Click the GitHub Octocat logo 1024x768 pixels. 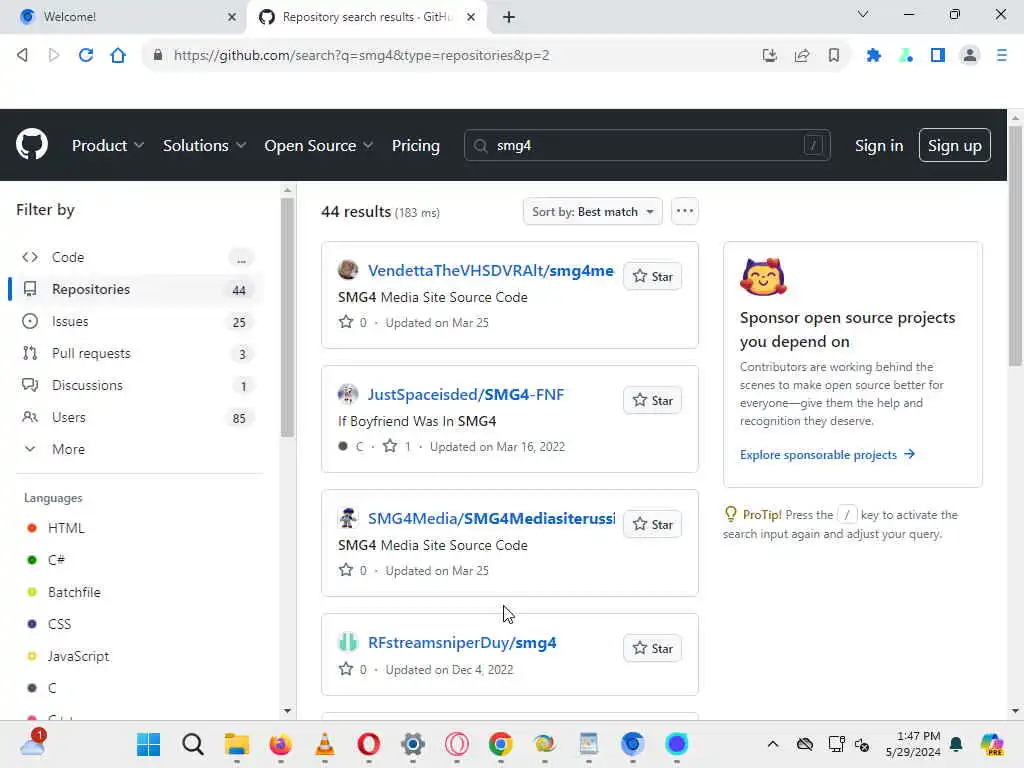coord(31,145)
